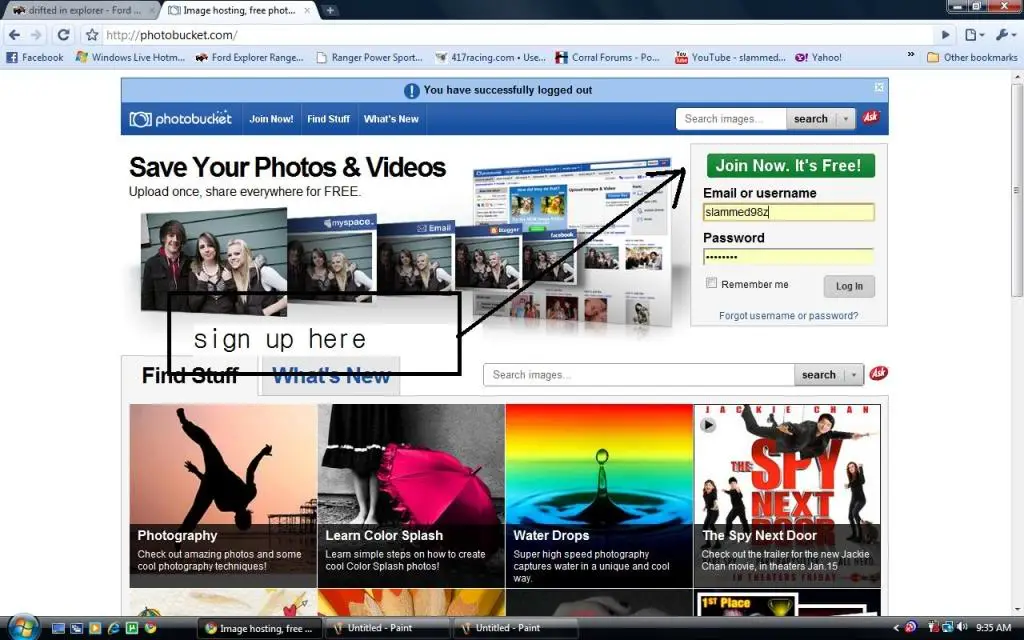The width and height of the screenshot is (1024, 640).
Task: Open the Yahoo! bookmark
Action: pyautogui.click(x=818, y=57)
